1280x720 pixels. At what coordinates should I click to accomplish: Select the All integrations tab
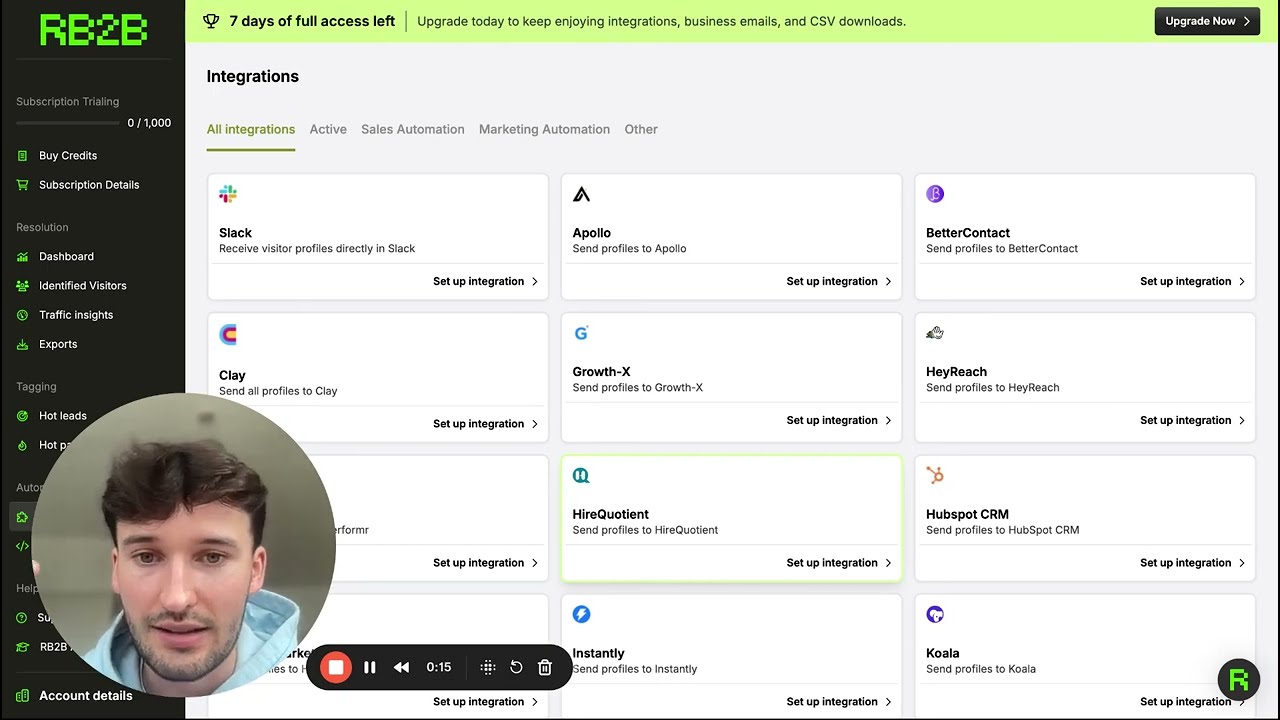(x=251, y=130)
